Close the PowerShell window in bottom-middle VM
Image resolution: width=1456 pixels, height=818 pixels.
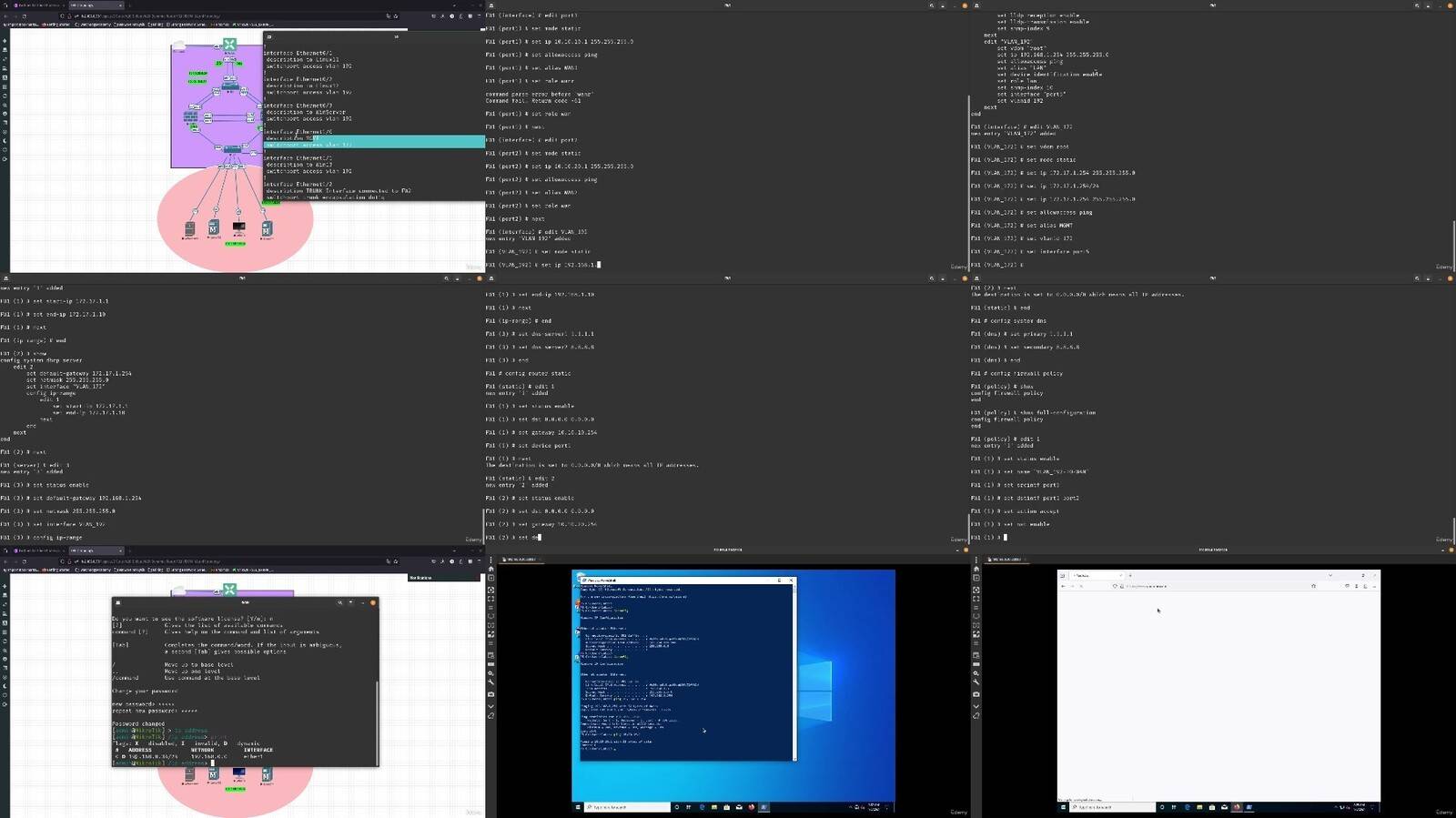pos(791,580)
